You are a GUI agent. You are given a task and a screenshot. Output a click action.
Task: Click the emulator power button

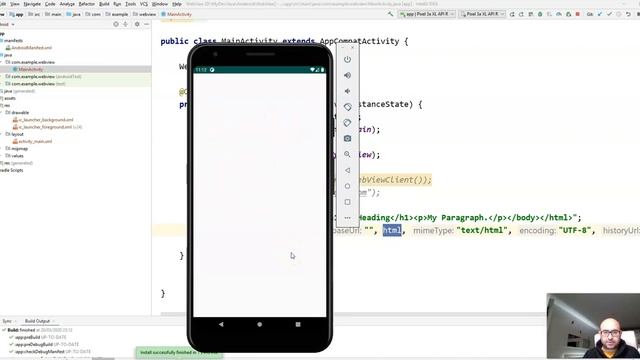point(347,60)
